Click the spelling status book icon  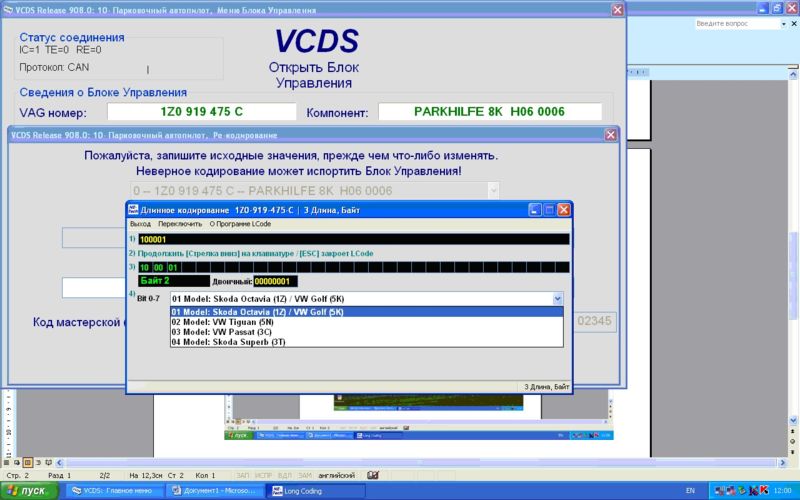point(373,475)
